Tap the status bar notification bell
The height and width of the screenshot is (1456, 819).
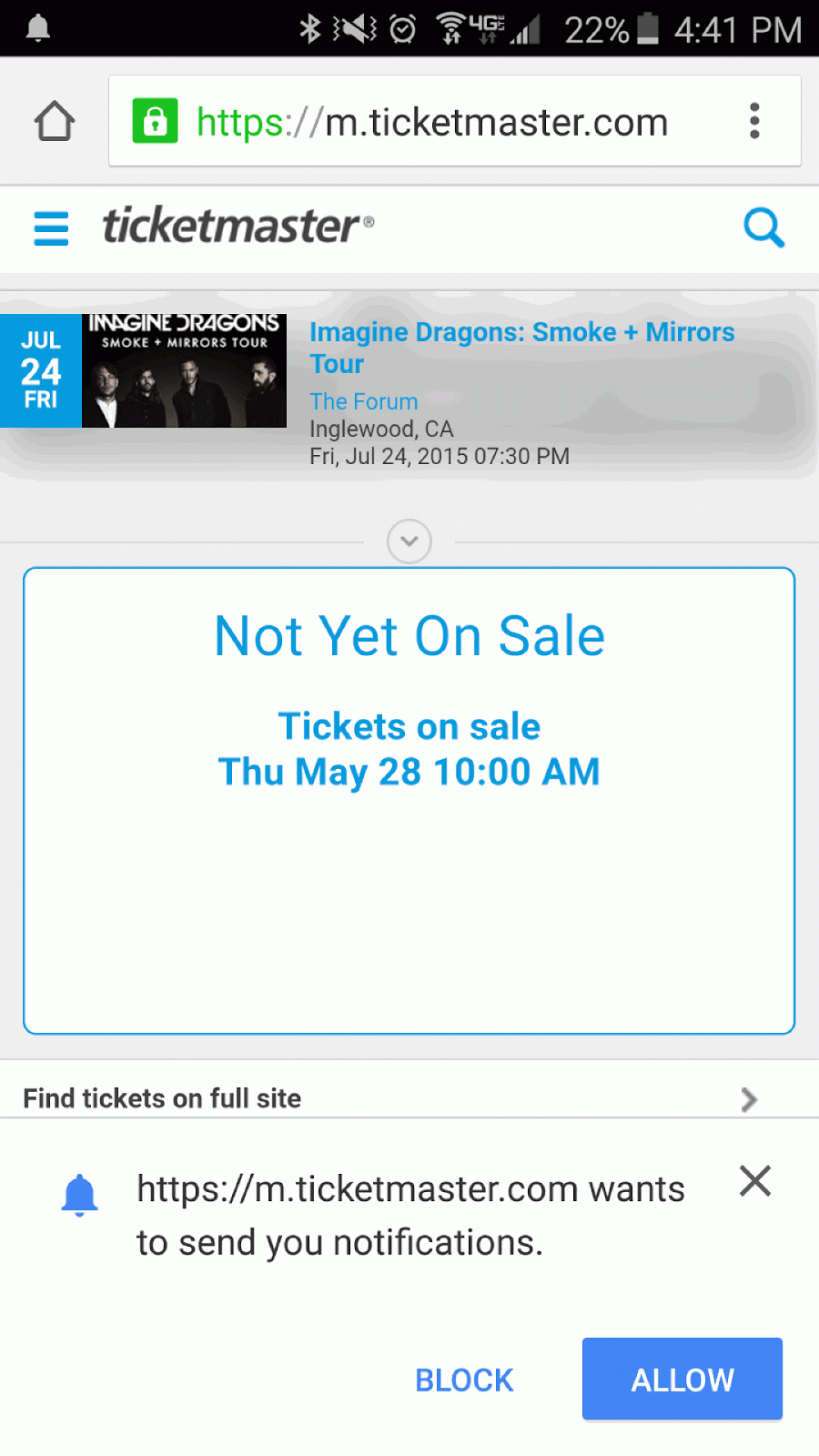[x=38, y=28]
